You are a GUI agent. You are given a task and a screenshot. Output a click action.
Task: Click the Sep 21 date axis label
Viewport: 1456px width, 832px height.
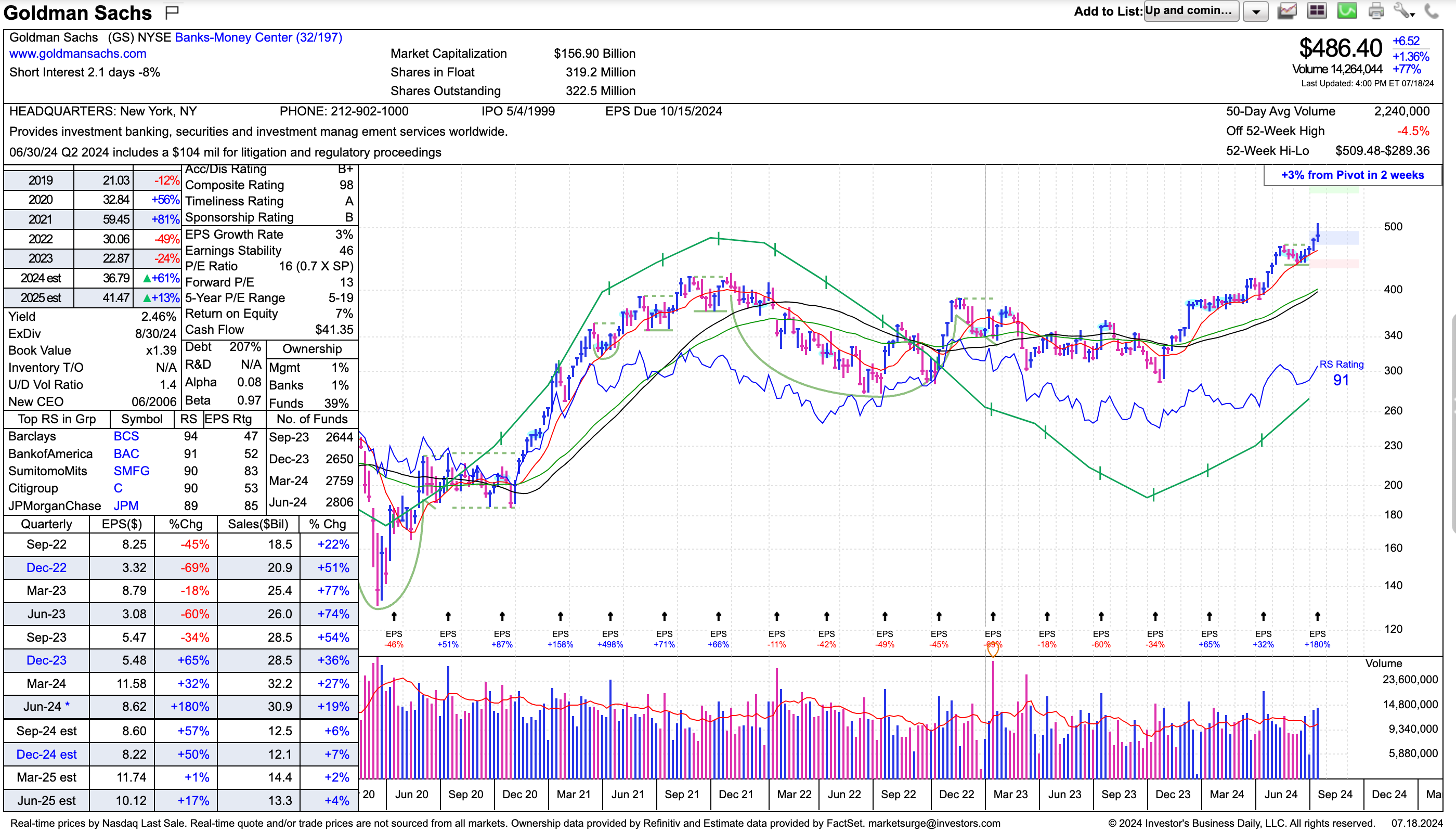tap(681, 794)
